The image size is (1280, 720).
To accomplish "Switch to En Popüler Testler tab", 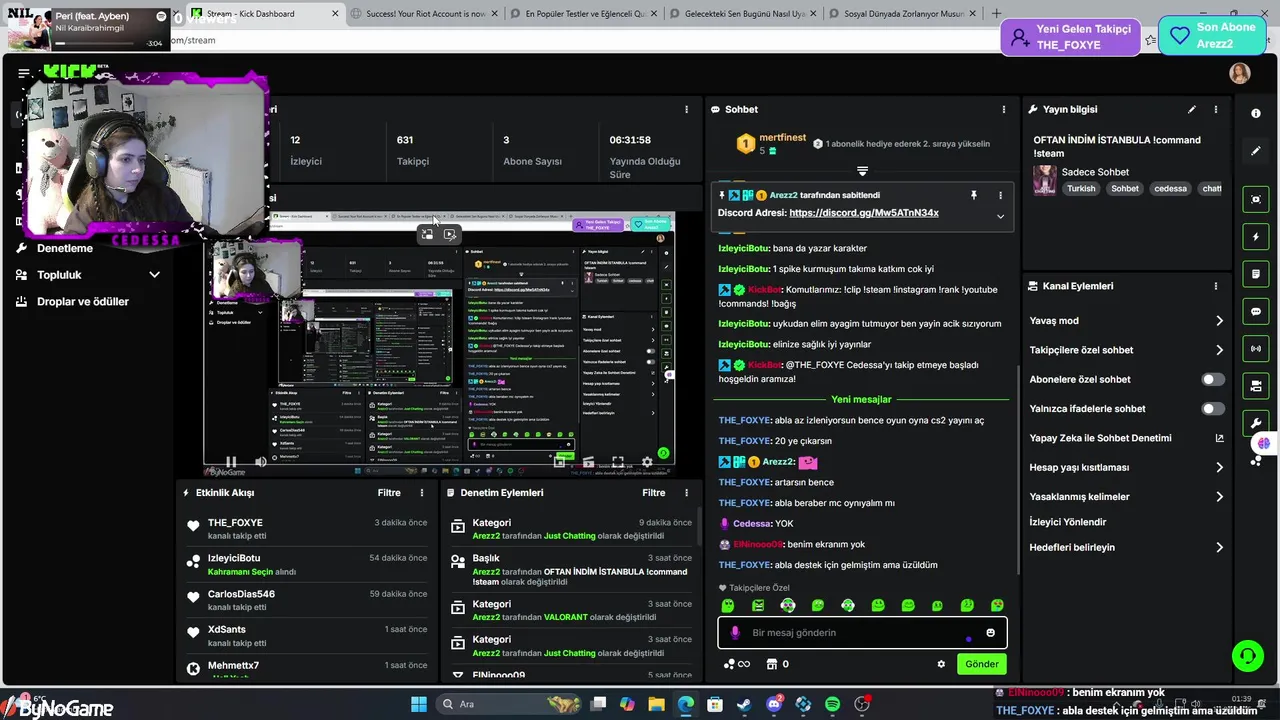I will tap(585, 14).
